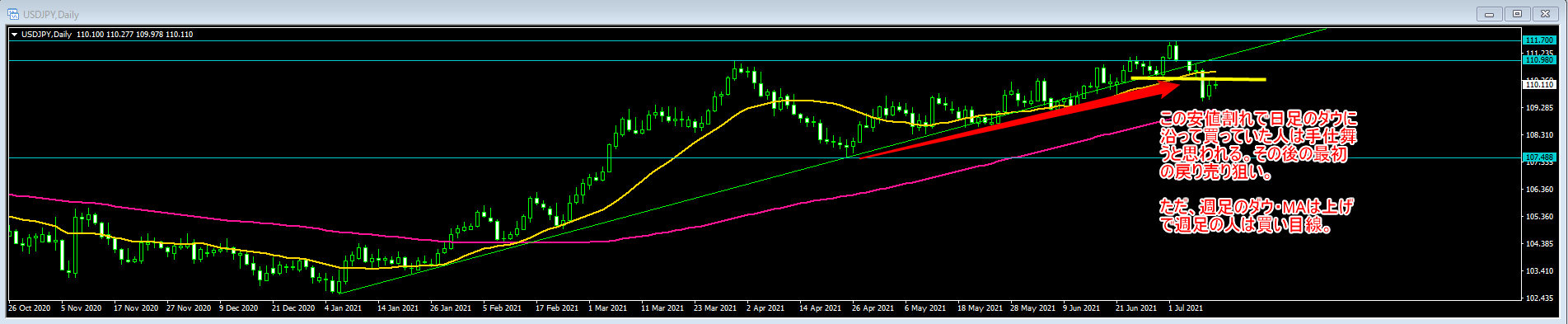1568x324 pixels.
Task: Minimize the USDJPY,Daily chart window
Action: [1489, 13]
